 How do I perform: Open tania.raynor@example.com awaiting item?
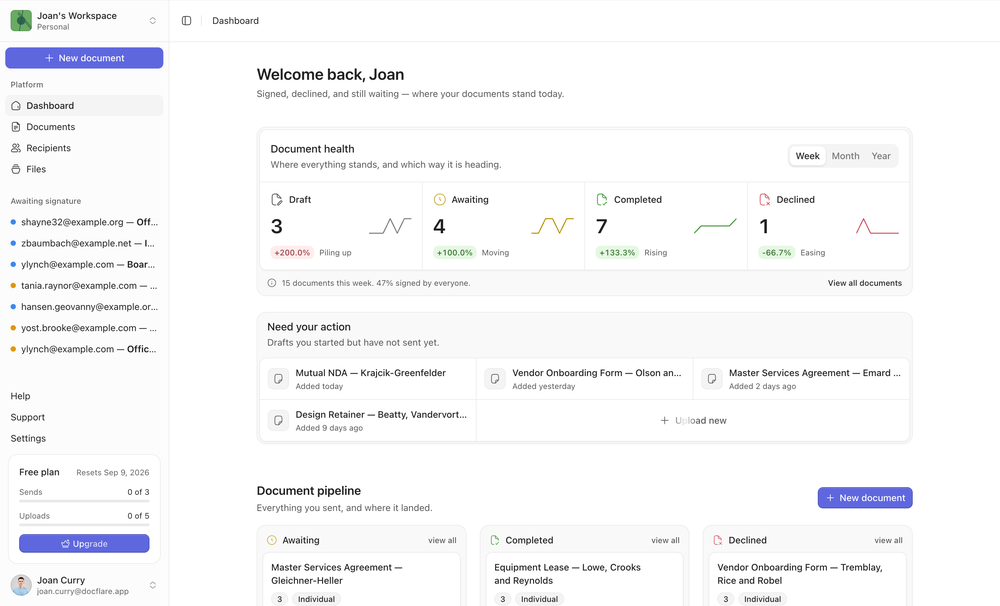click(x=84, y=286)
